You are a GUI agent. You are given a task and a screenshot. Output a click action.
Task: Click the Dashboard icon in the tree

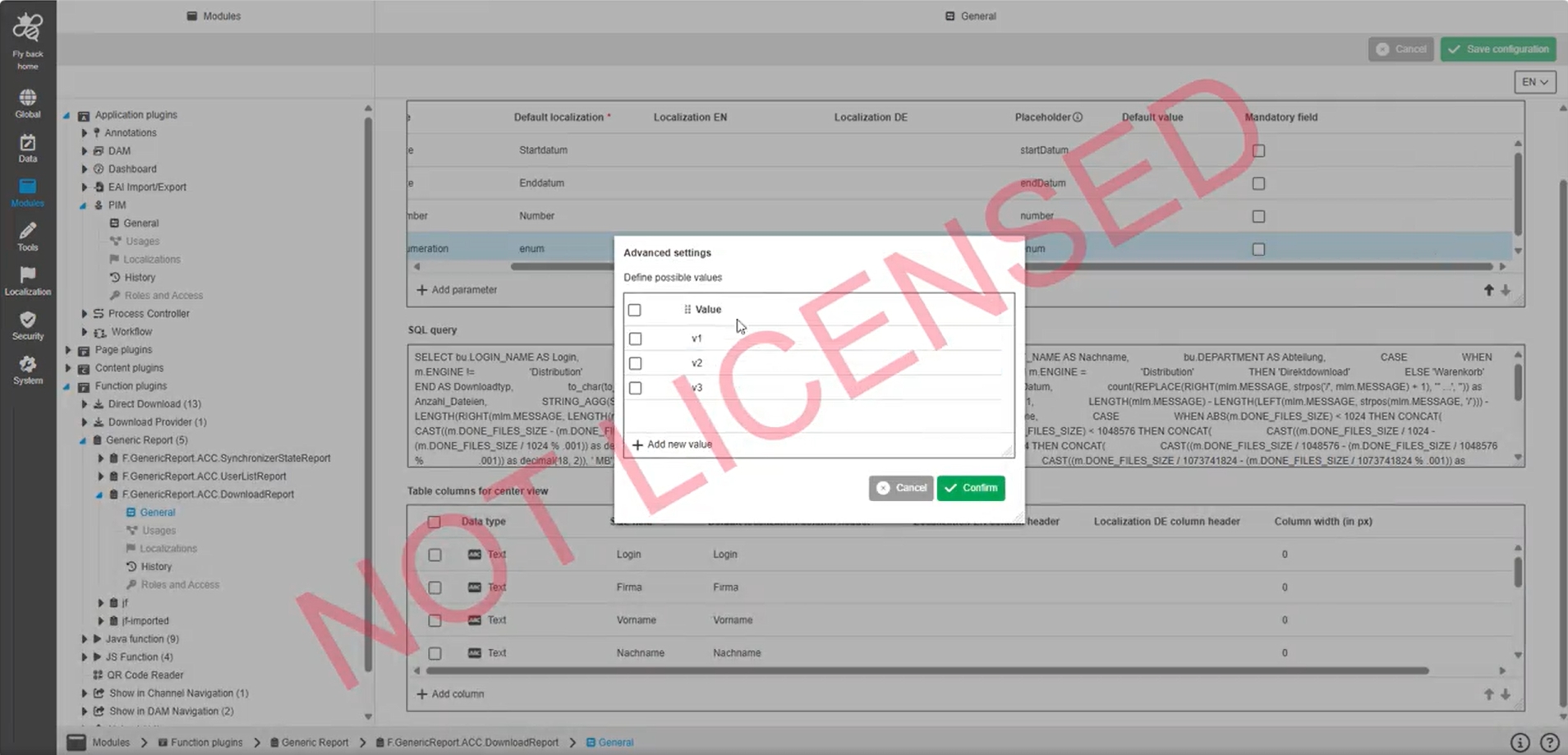coord(99,169)
